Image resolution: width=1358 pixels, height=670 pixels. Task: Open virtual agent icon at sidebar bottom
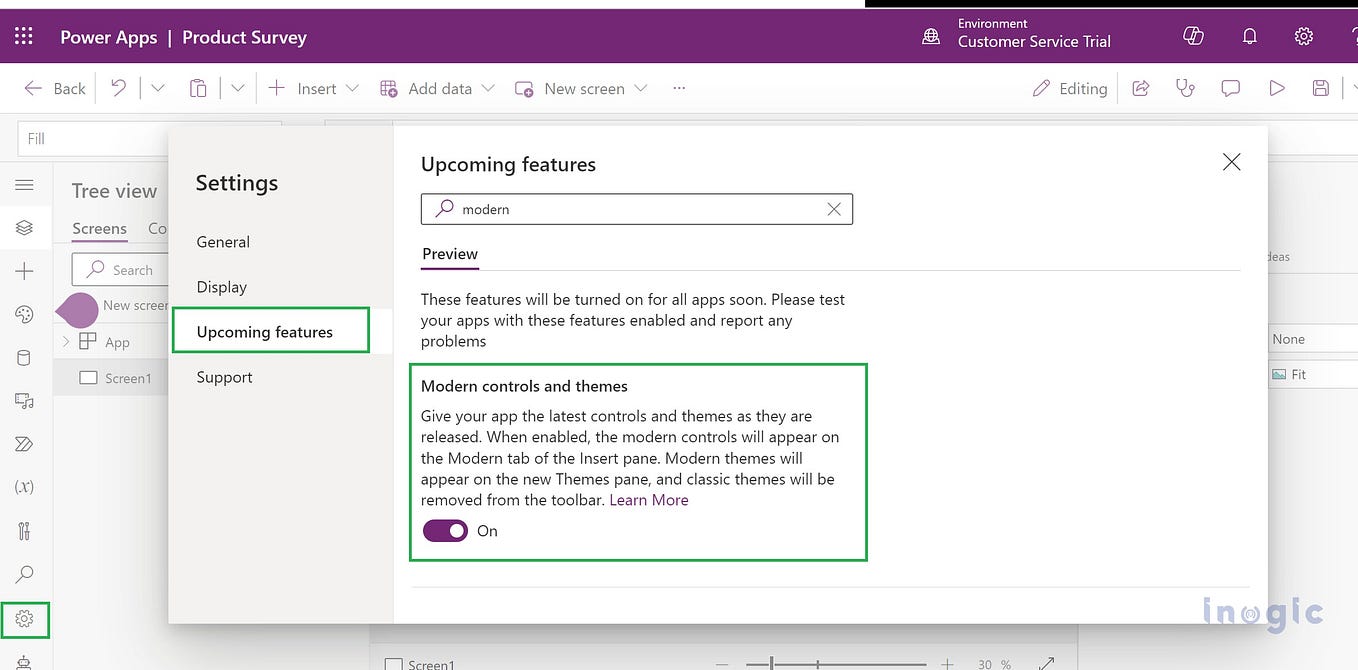[x=25, y=661]
